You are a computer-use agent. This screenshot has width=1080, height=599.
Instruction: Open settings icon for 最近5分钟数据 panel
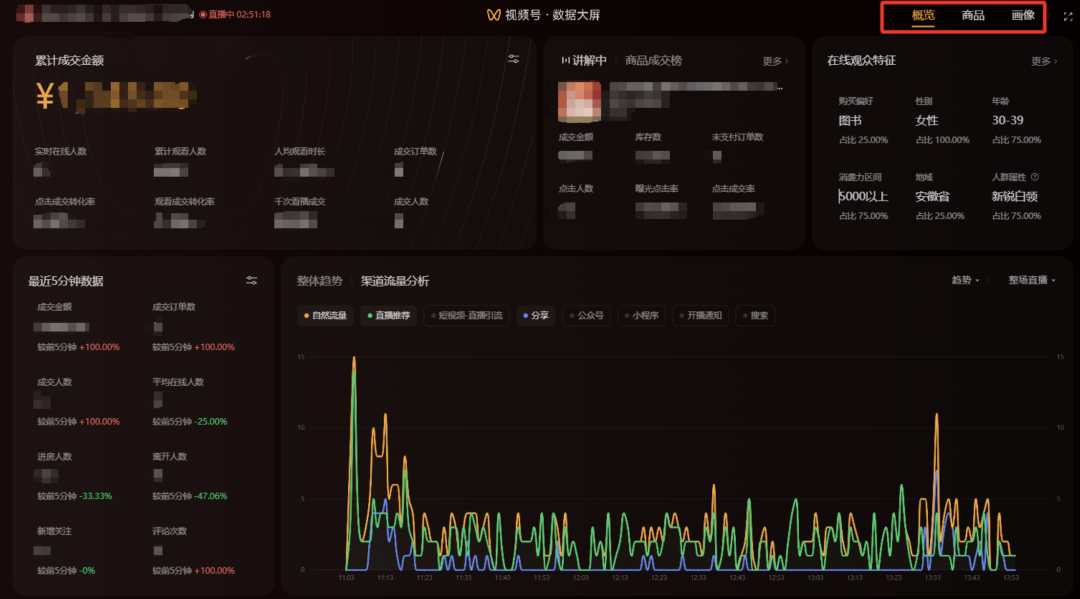click(251, 280)
